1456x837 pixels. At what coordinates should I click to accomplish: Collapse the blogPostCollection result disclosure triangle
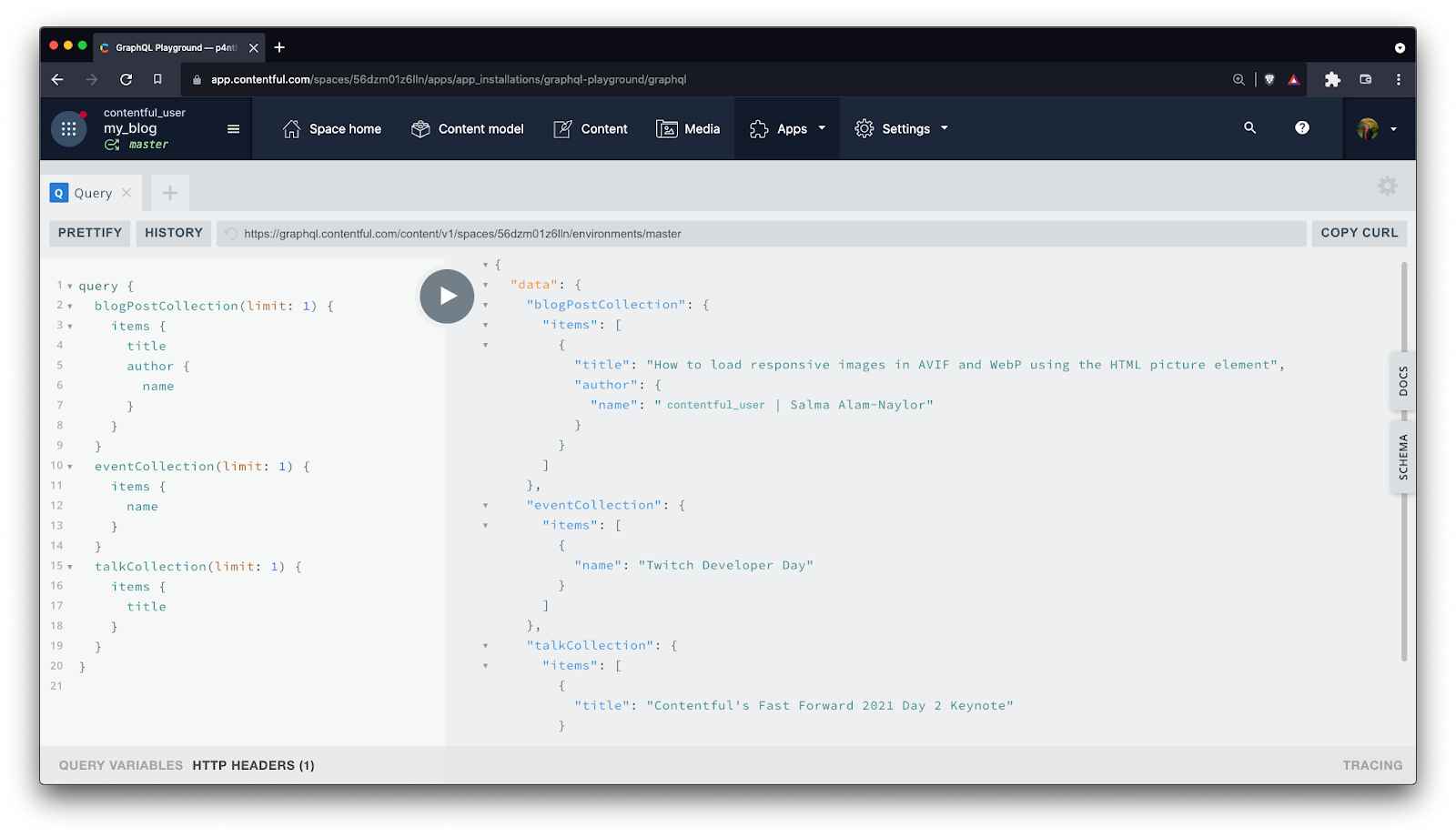point(485,304)
